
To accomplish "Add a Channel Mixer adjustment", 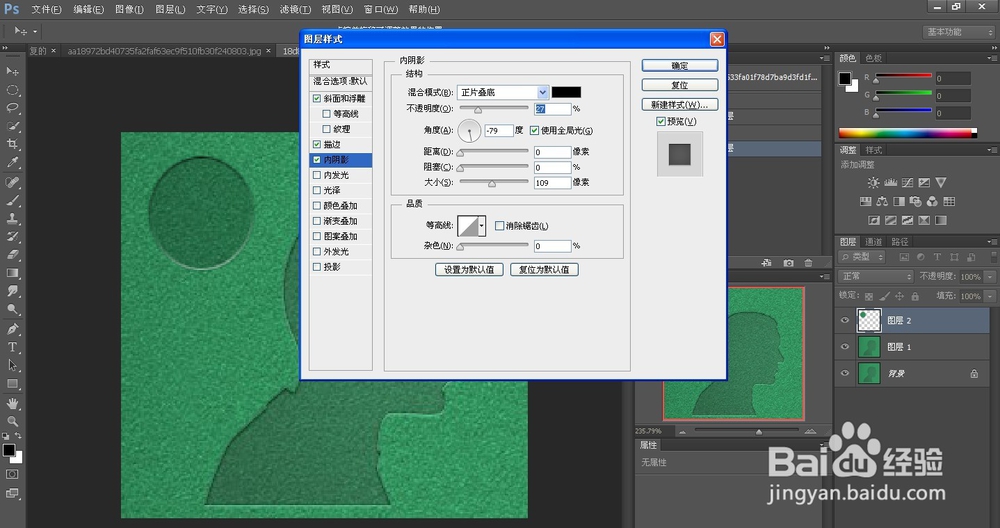I will [x=932, y=202].
